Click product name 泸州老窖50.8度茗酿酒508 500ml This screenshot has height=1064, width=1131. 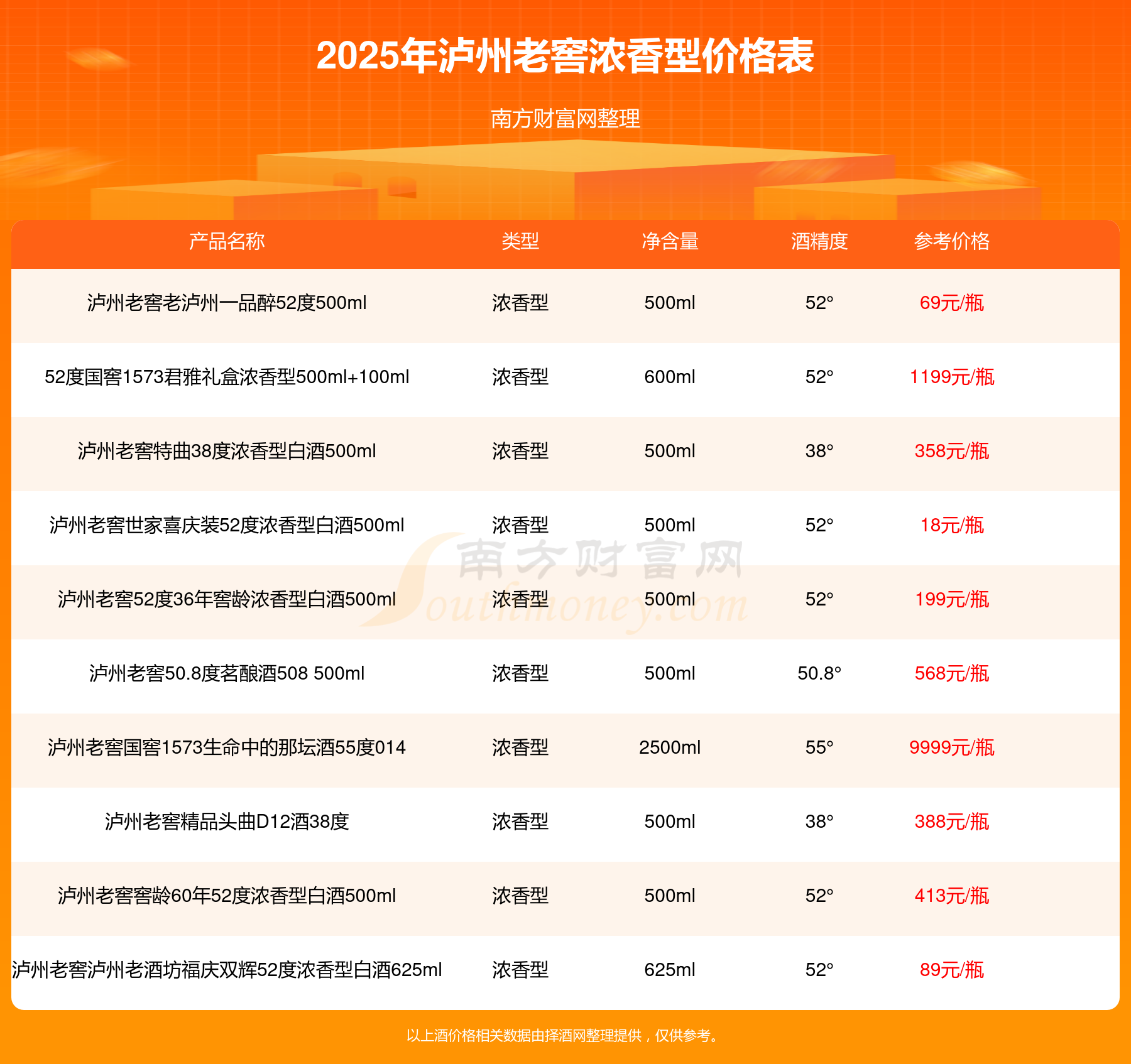tap(227, 673)
